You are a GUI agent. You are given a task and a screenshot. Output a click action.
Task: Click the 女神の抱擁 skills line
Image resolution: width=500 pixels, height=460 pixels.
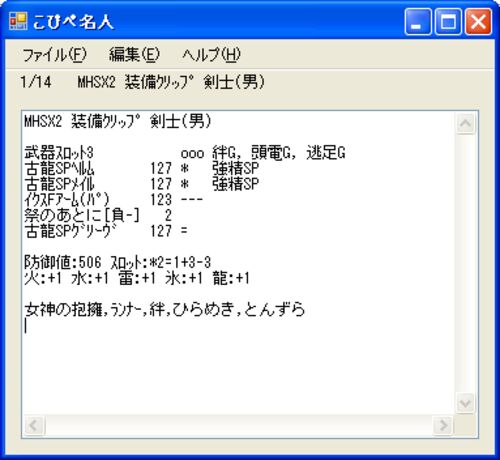165,310
